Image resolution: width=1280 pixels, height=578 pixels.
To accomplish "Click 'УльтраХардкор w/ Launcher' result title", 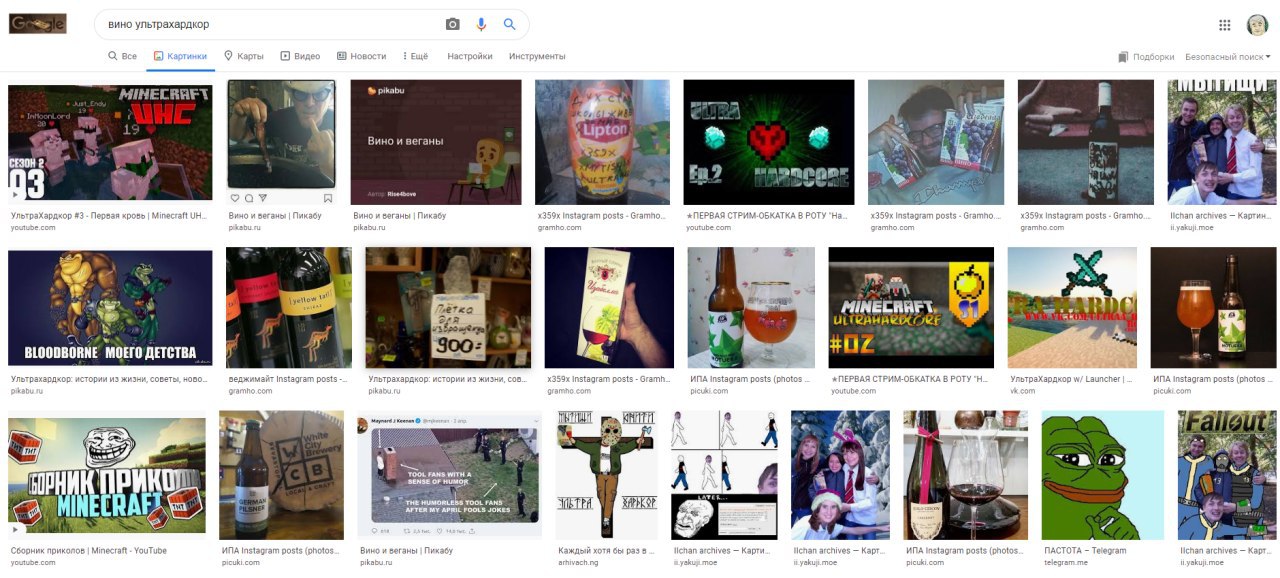I will click(x=1070, y=380).
